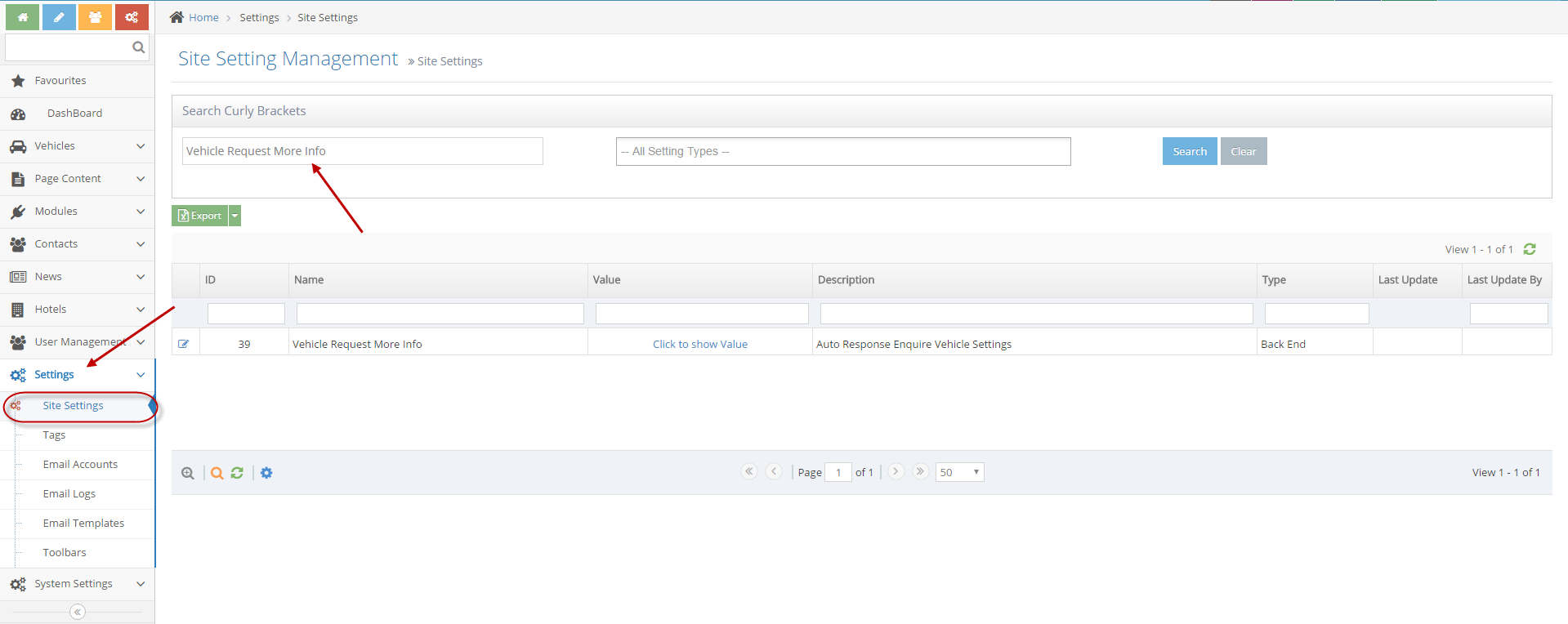The image size is (1568, 624).
Task: Click Home in the breadcrumb
Action: tap(203, 17)
